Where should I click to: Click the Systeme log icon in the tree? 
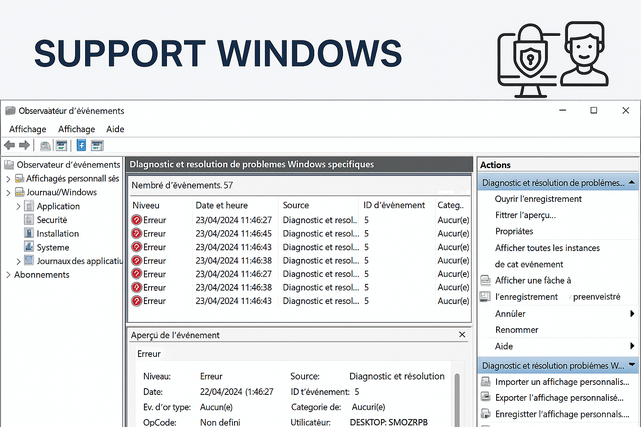coord(29,247)
